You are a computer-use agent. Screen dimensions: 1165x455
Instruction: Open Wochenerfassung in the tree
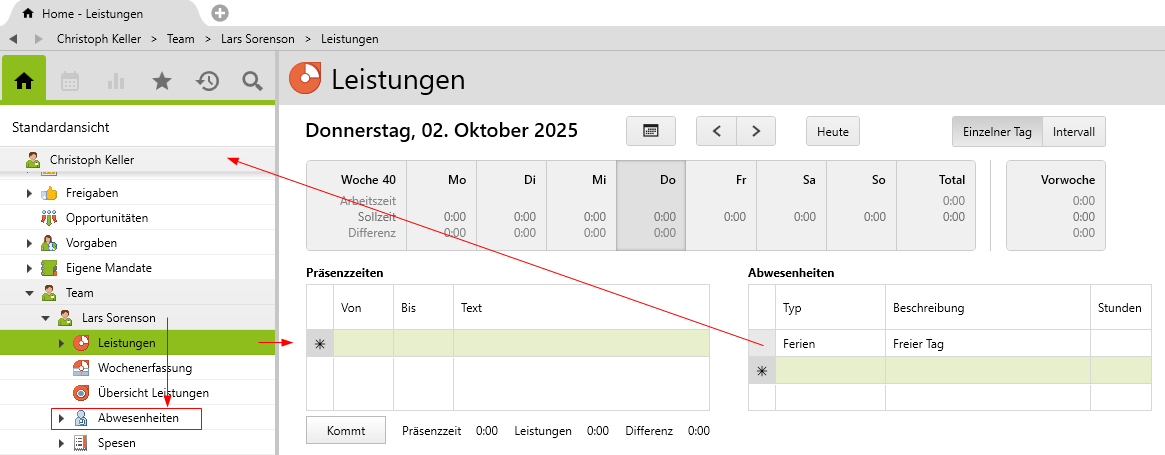point(145,368)
